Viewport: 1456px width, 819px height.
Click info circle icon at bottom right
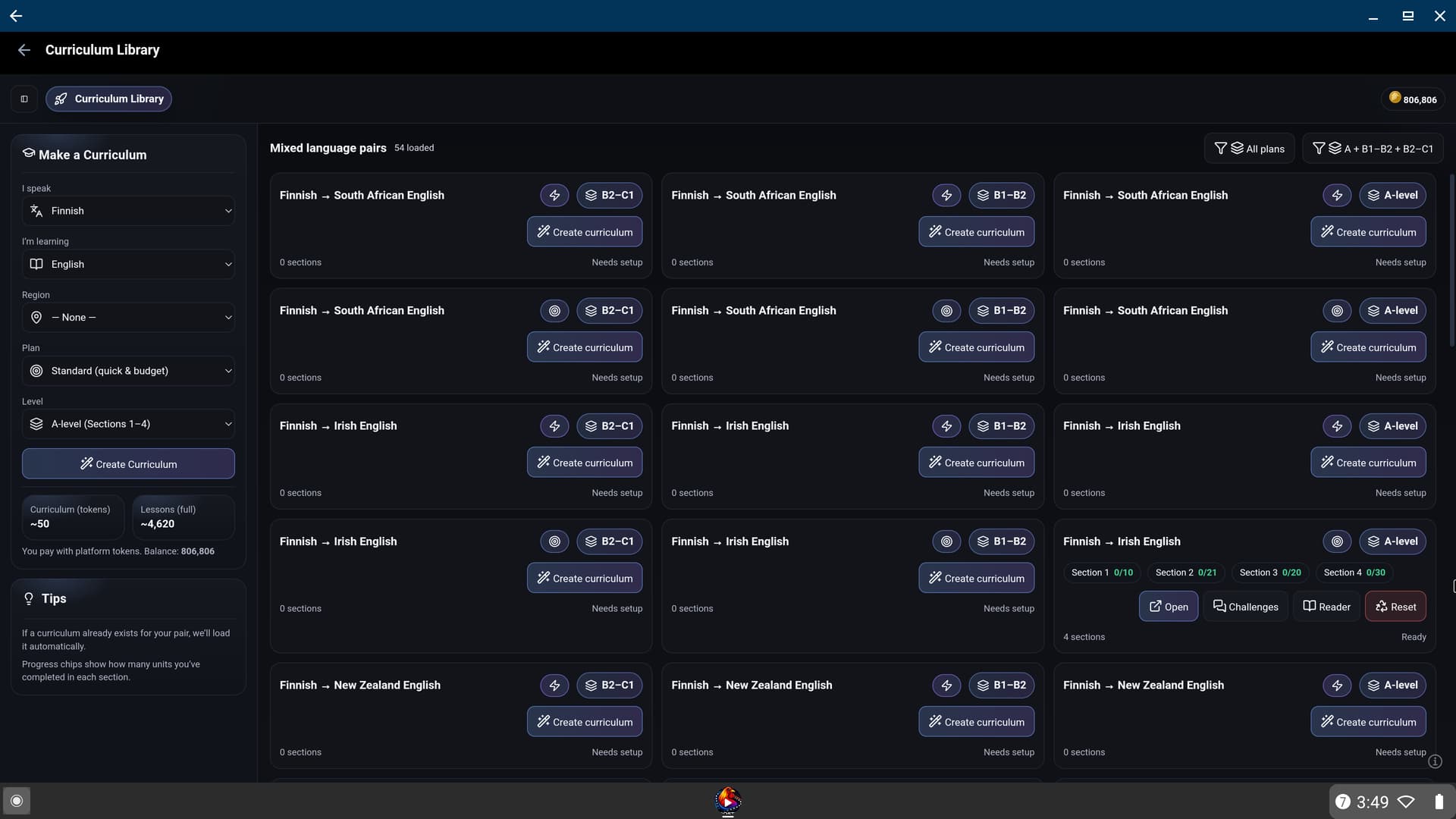(x=1435, y=761)
